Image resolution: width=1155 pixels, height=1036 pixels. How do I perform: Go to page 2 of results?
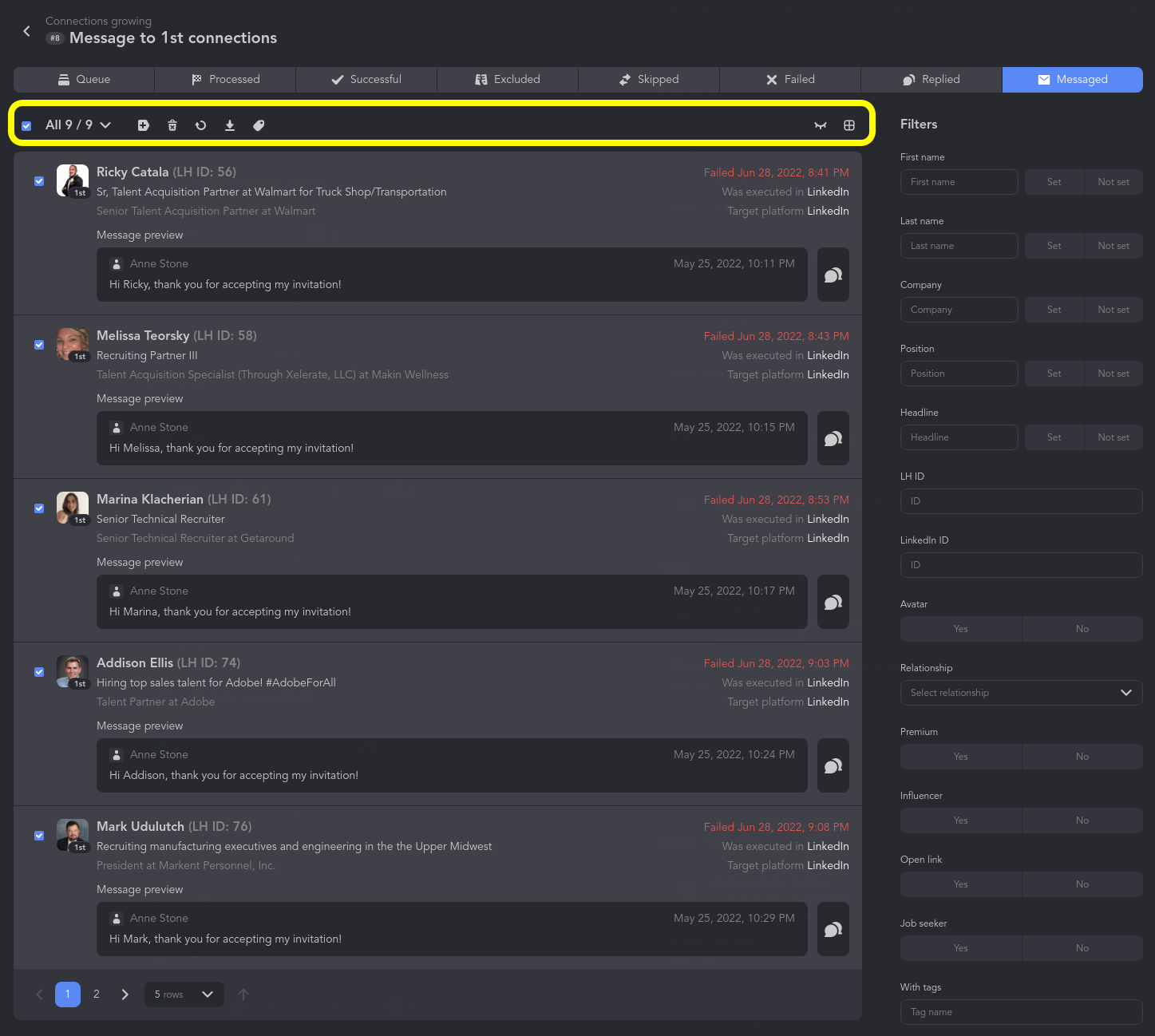pyautogui.click(x=97, y=994)
